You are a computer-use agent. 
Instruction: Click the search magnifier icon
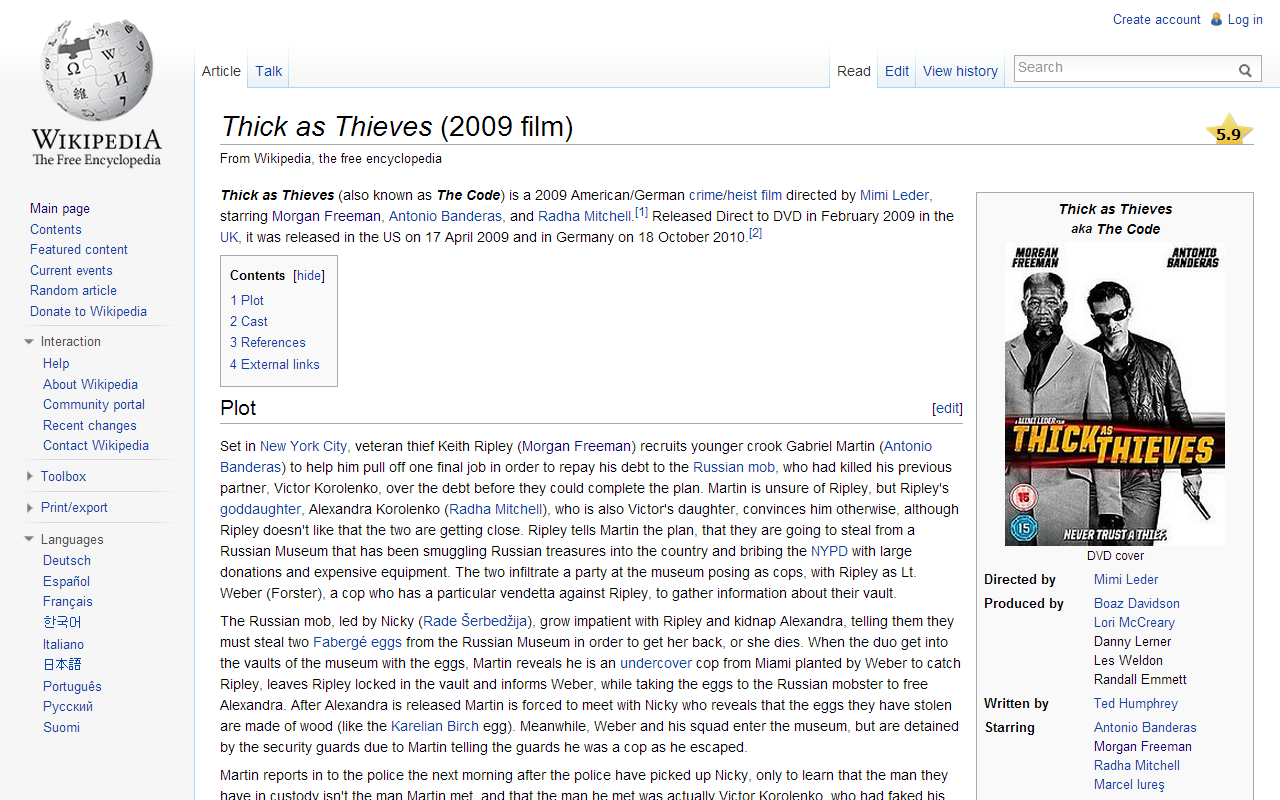click(x=1245, y=70)
